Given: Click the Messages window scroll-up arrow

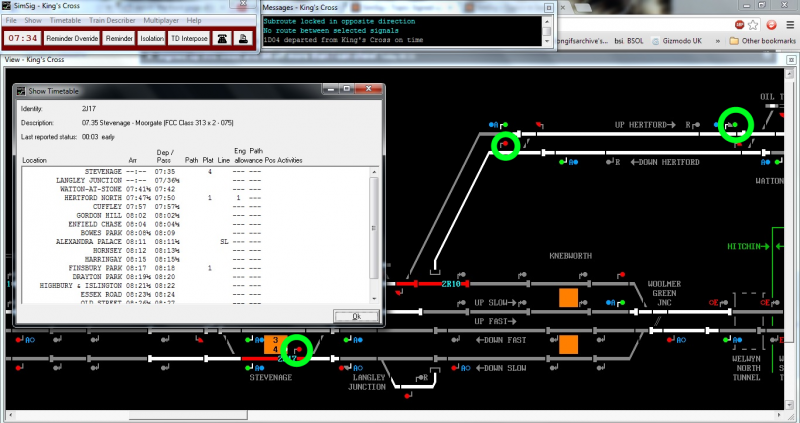Looking at the screenshot, I should click(547, 21).
